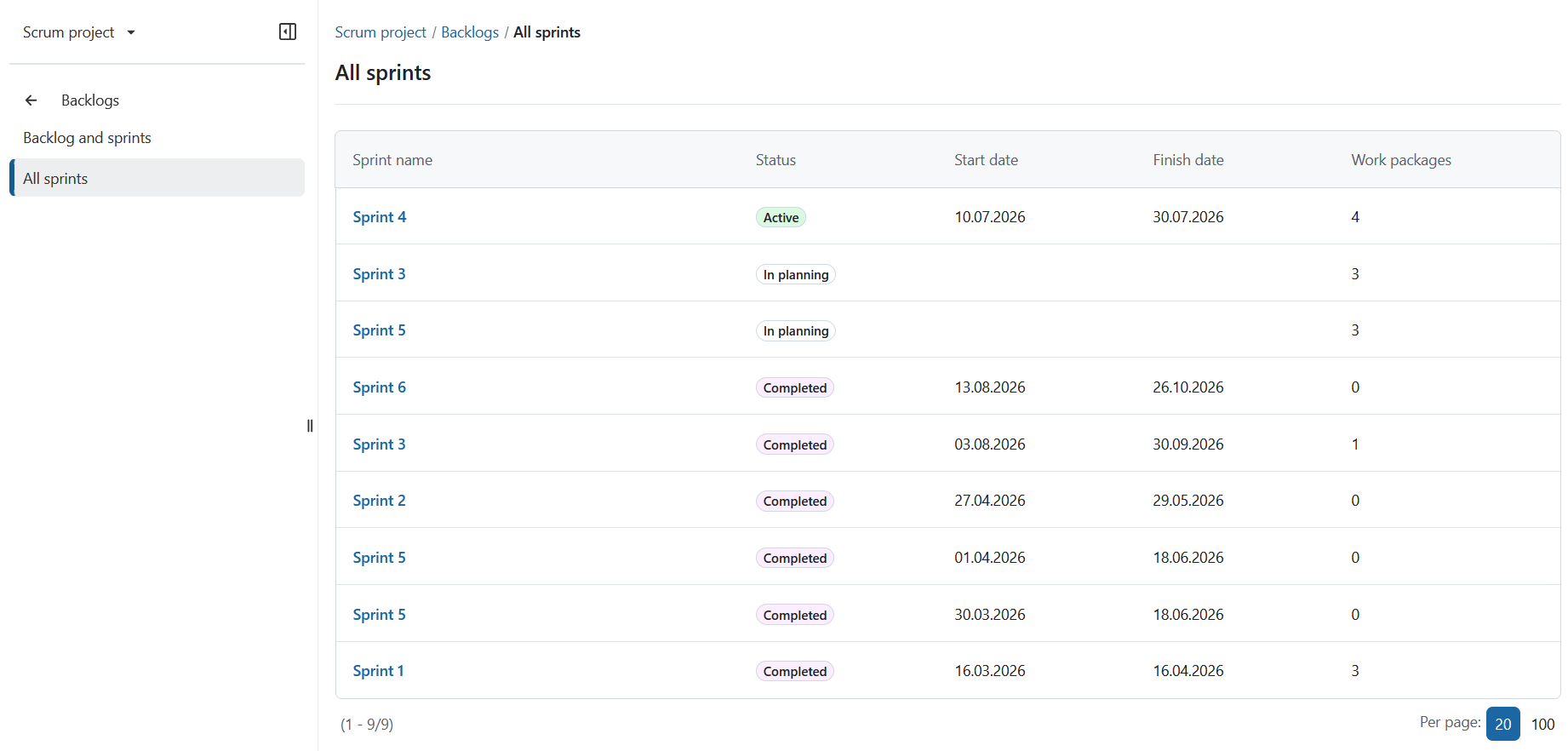
Task: Set per page to 100
Action: 1542,724
